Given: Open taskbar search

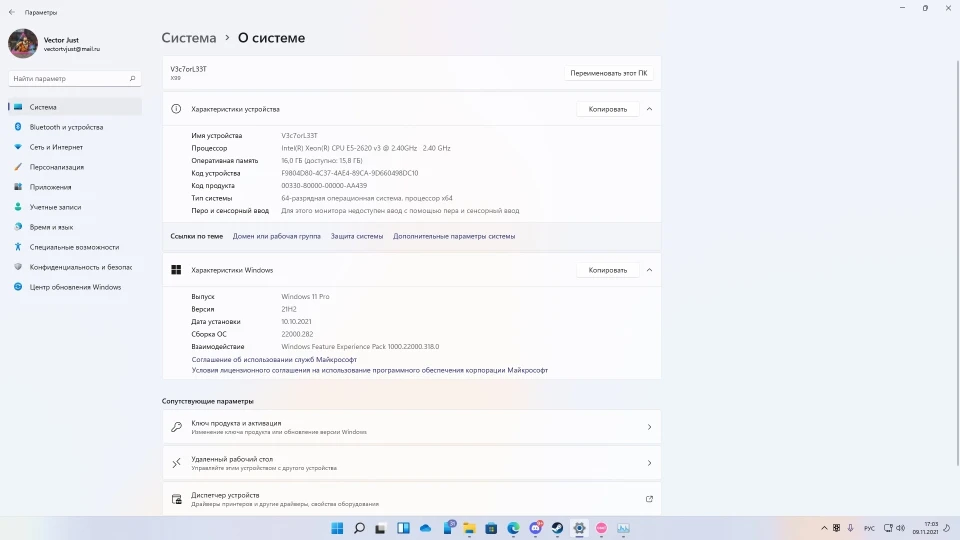Looking at the screenshot, I should click(x=359, y=528).
